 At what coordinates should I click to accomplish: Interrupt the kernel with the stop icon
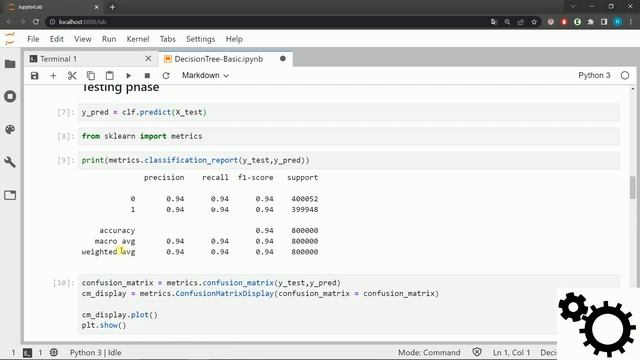[x=147, y=76]
